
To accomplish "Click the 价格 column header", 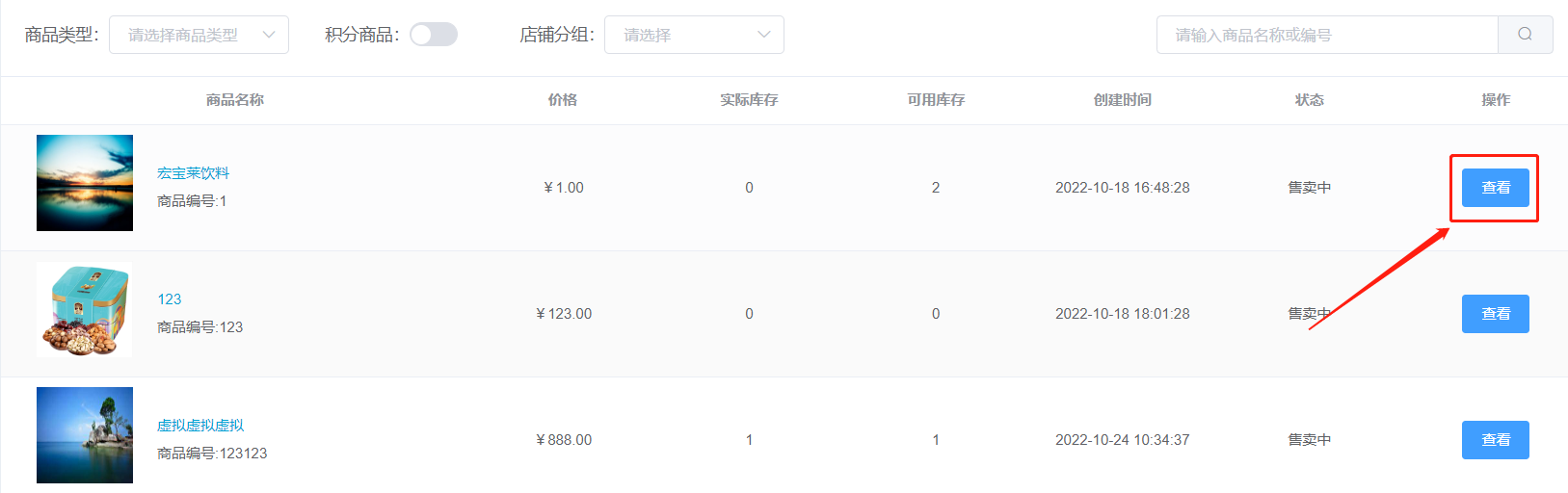I will coord(563,100).
